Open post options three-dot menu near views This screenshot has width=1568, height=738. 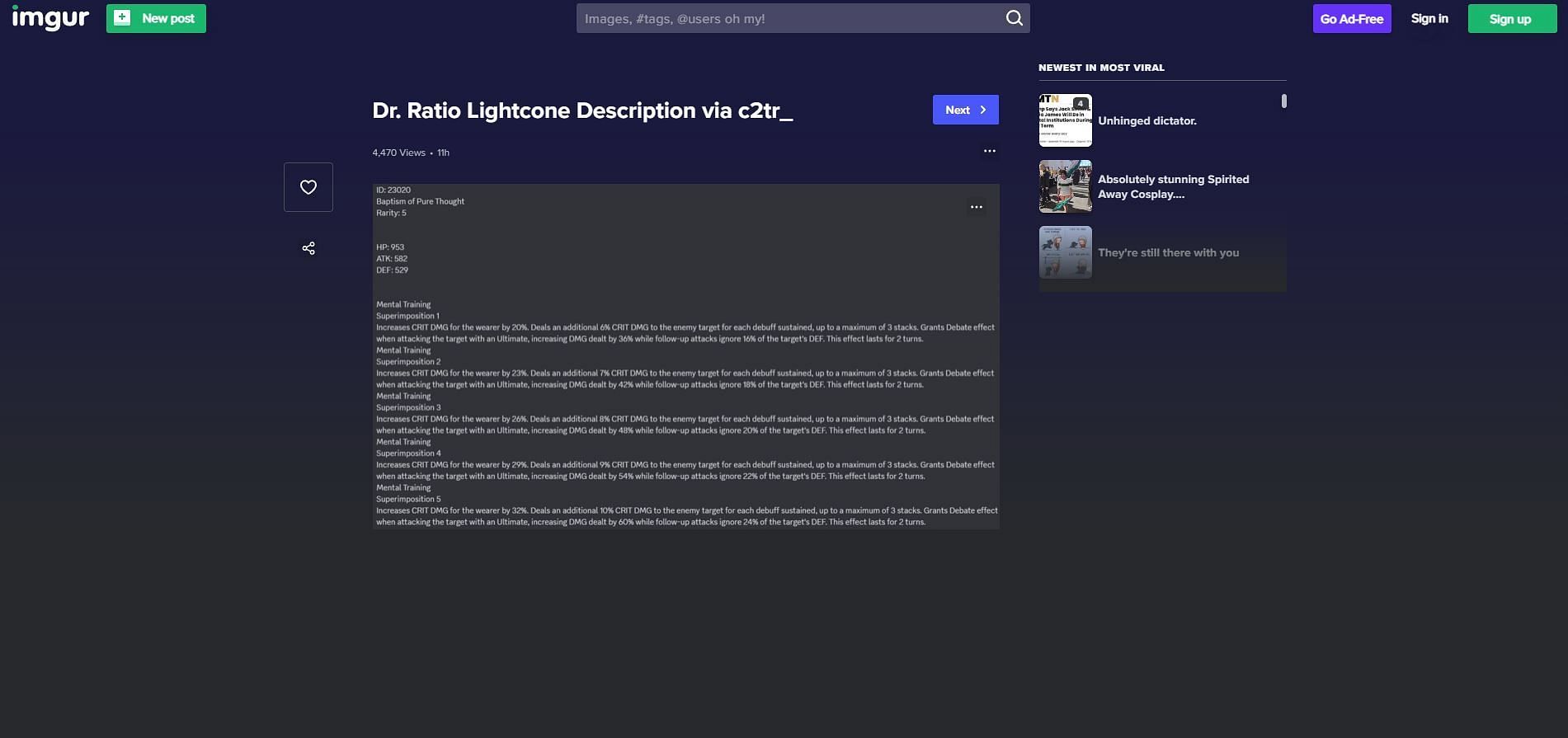pyautogui.click(x=990, y=151)
